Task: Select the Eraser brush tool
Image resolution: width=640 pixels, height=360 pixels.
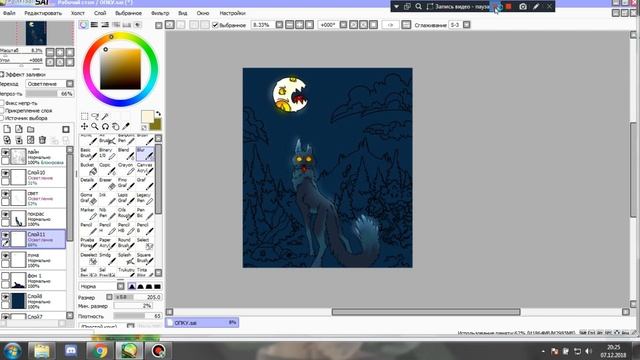Action: coord(107,184)
